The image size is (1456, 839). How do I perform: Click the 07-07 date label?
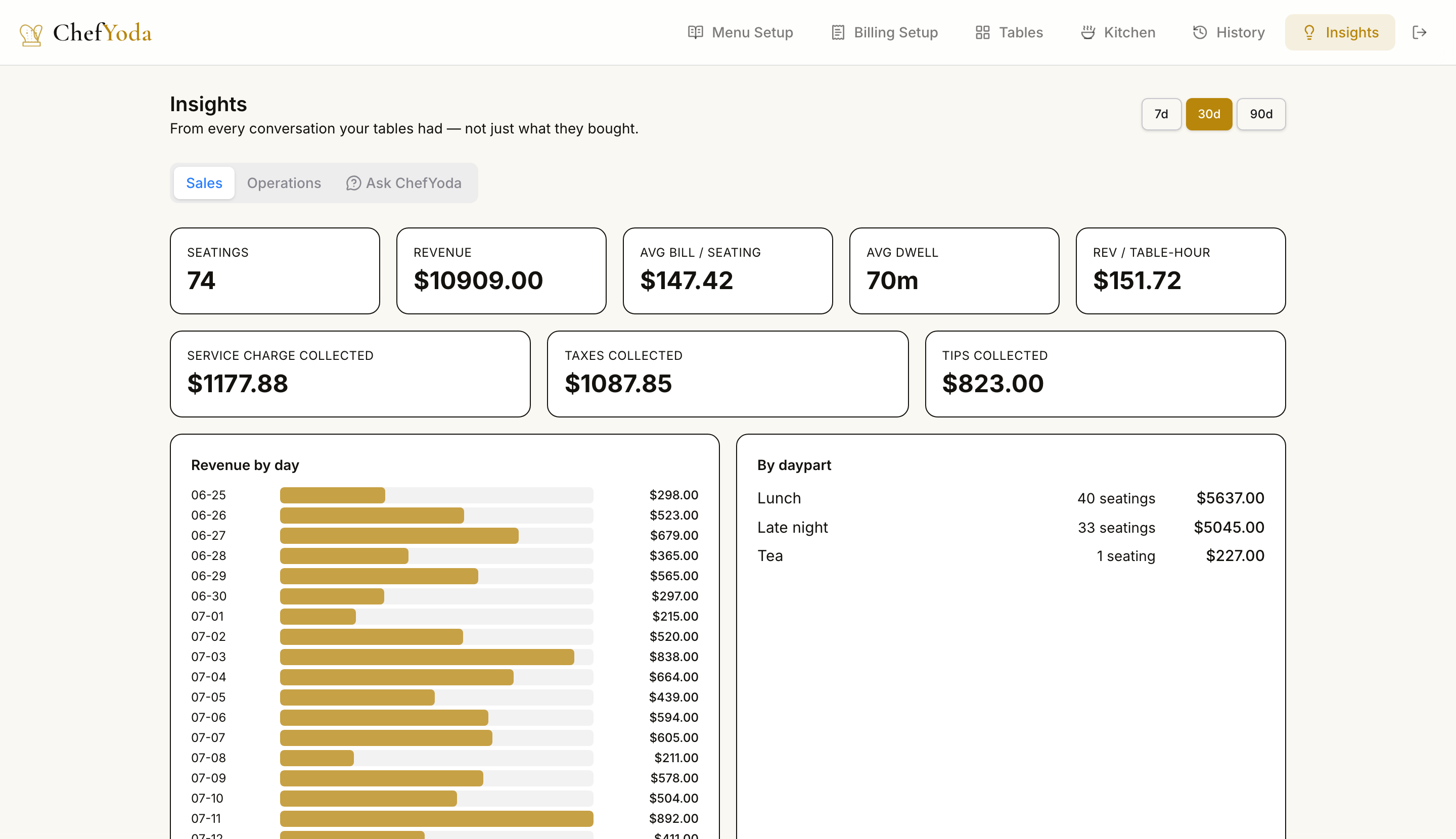tap(208, 737)
